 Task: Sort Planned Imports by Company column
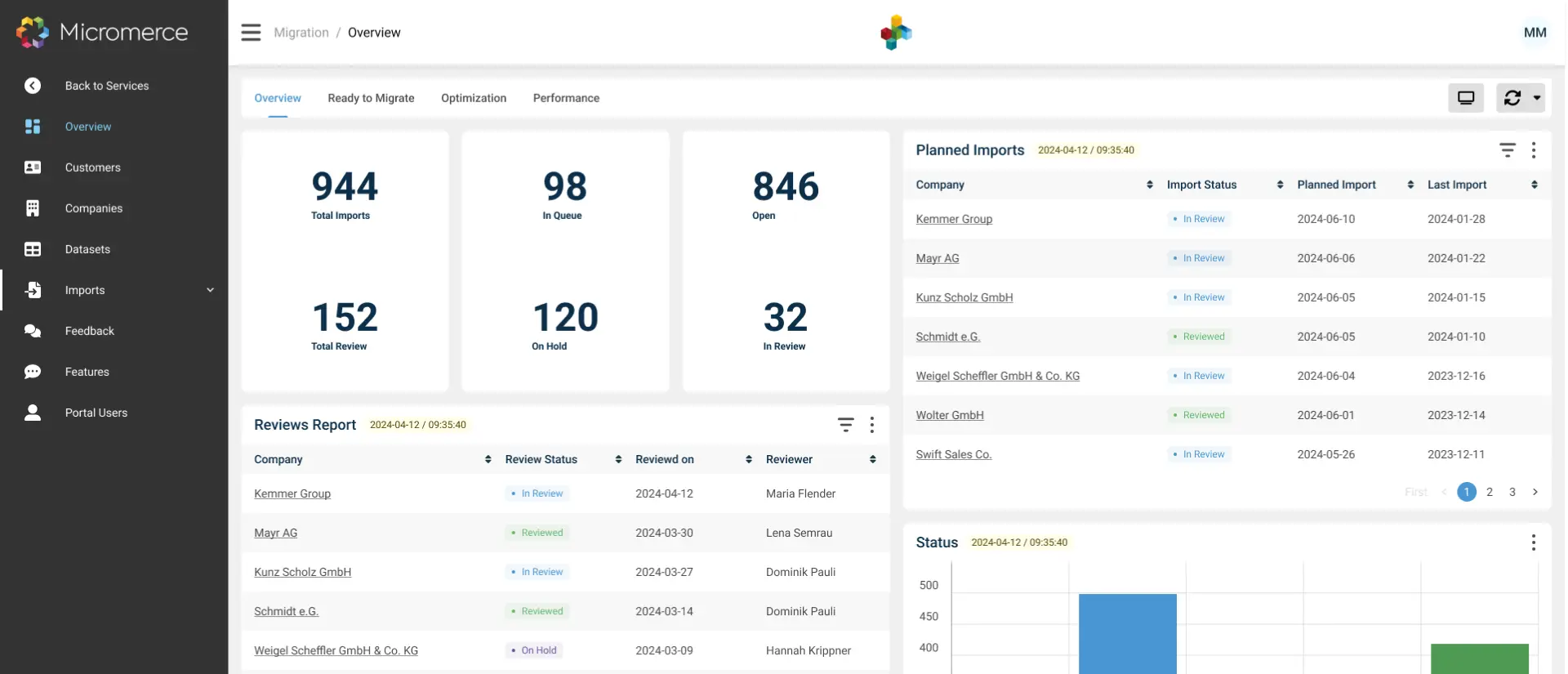(x=1150, y=185)
